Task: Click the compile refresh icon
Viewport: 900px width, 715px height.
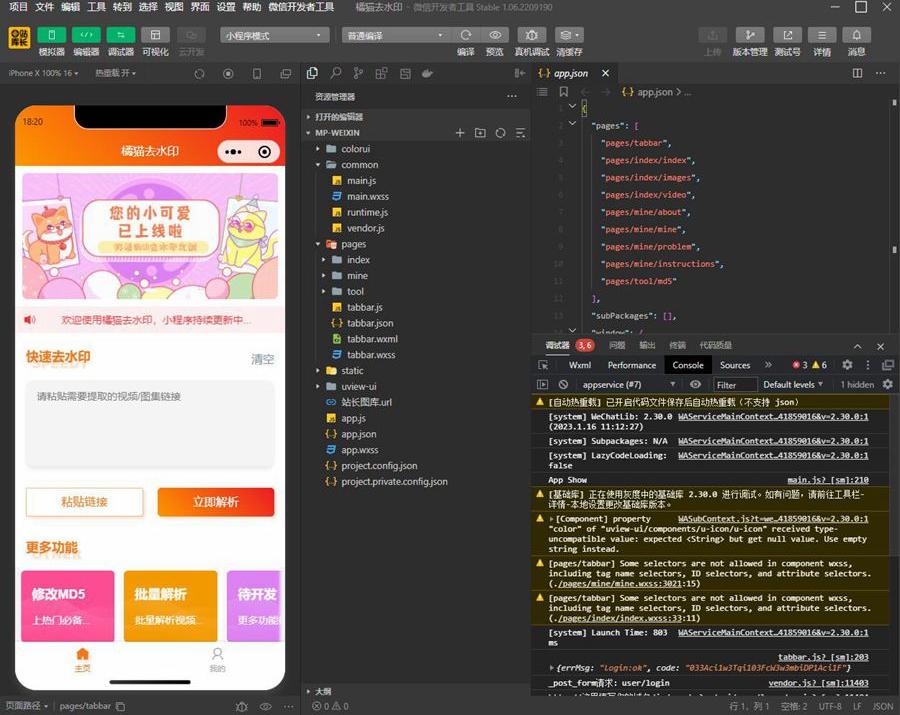Action: point(465,35)
